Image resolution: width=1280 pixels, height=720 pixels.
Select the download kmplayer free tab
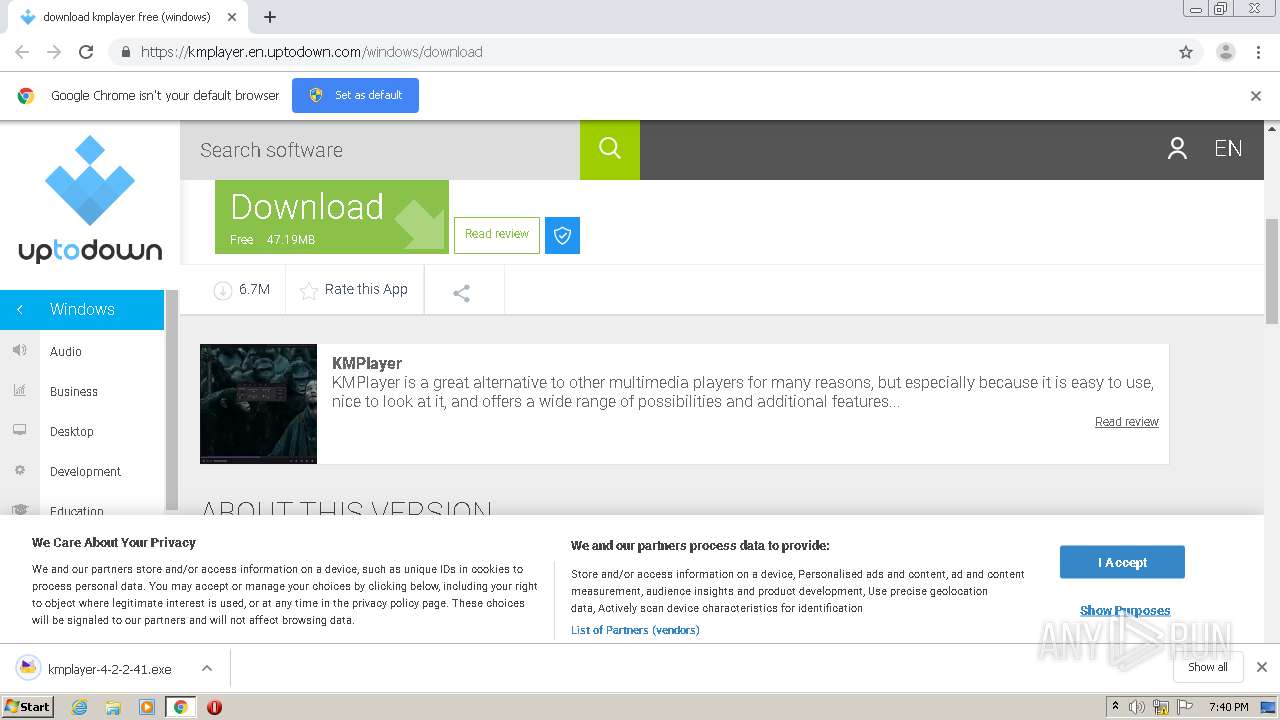128,17
